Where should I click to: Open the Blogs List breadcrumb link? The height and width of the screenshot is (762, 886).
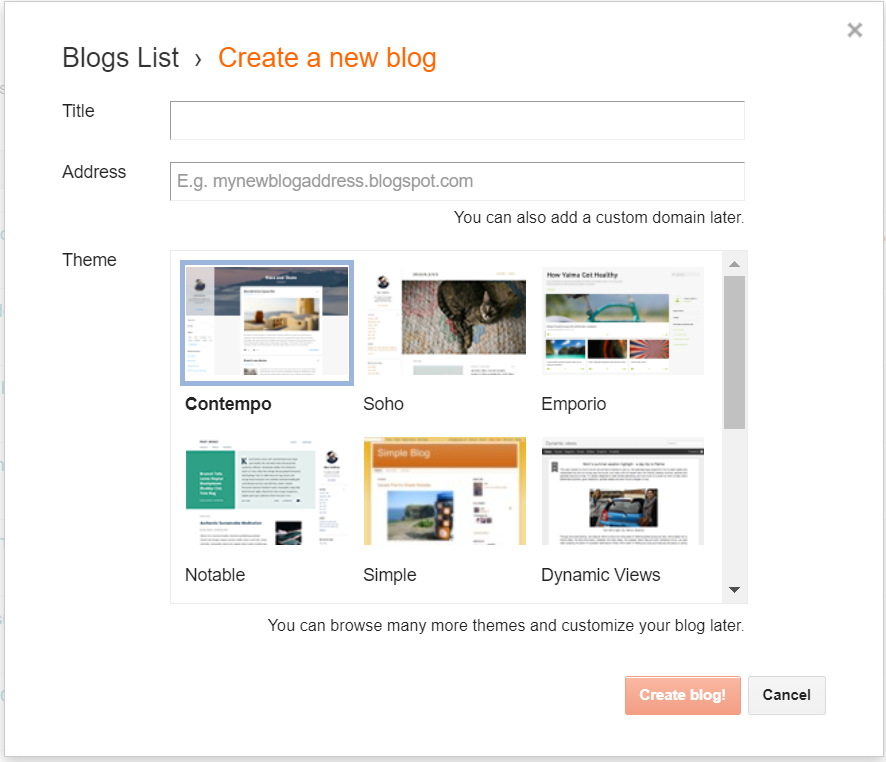(120, 57)
